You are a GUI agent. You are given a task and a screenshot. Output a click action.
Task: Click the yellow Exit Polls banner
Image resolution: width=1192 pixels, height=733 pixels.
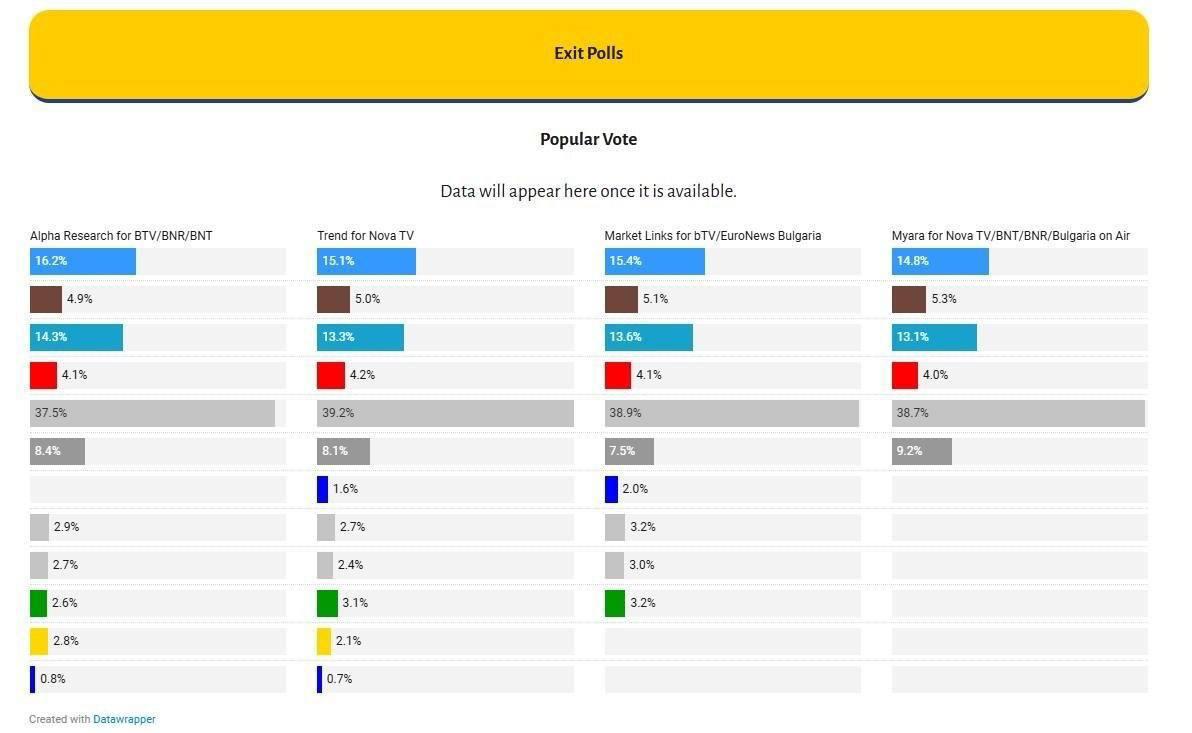(588, 56)
